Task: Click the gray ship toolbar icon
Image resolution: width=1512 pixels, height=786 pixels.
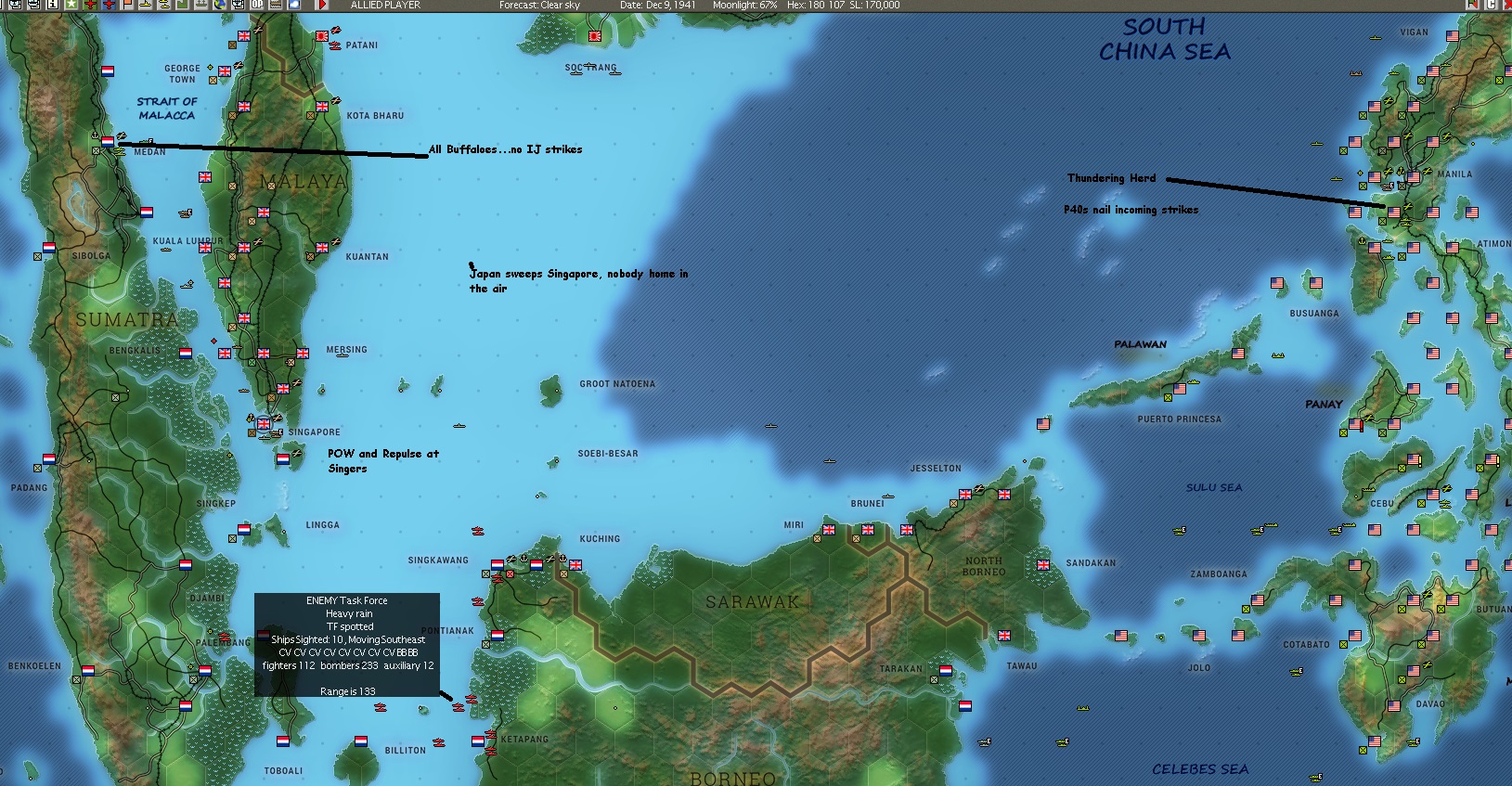Action: tap(201, 5)
